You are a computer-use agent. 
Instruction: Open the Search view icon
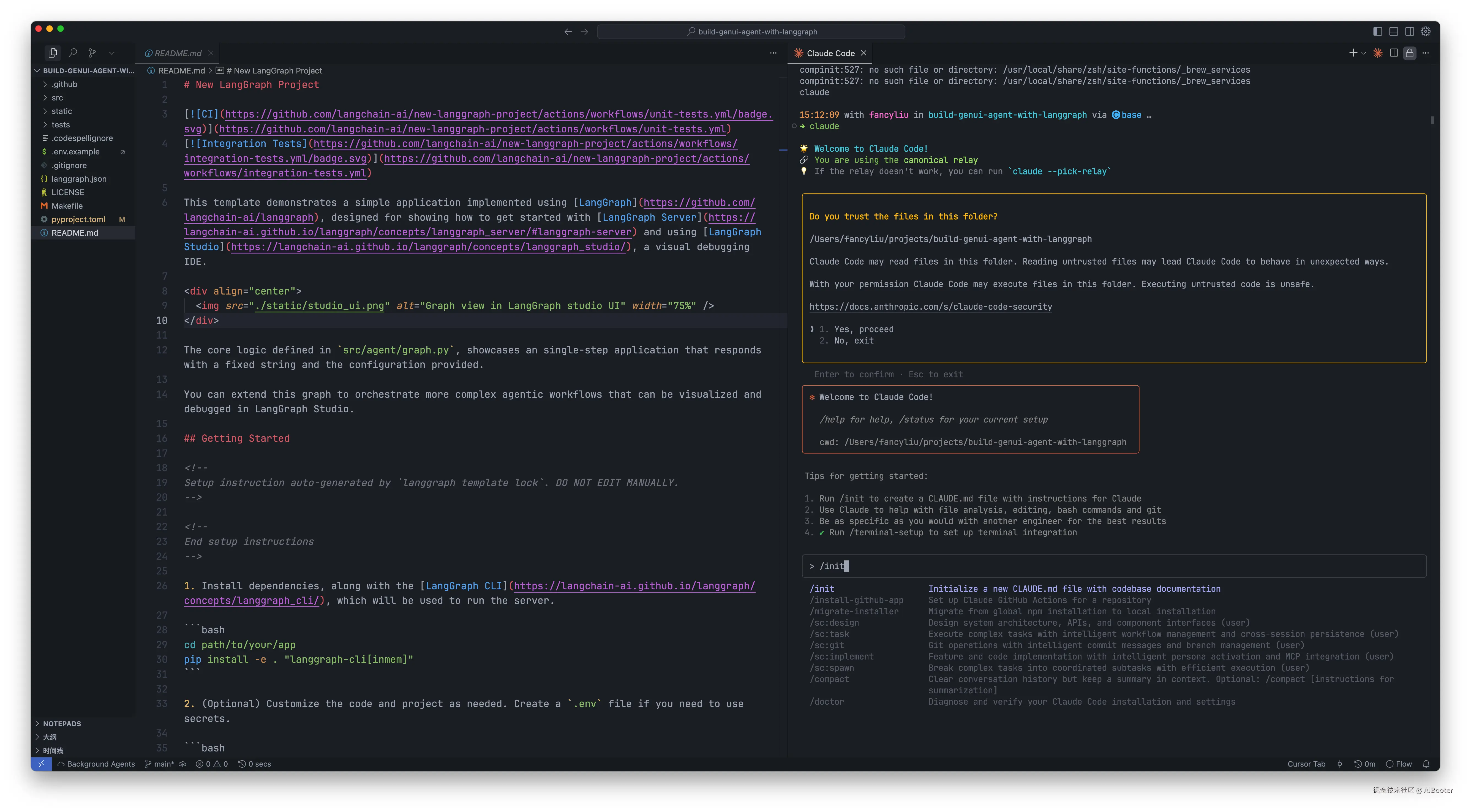tap(72, 53)
